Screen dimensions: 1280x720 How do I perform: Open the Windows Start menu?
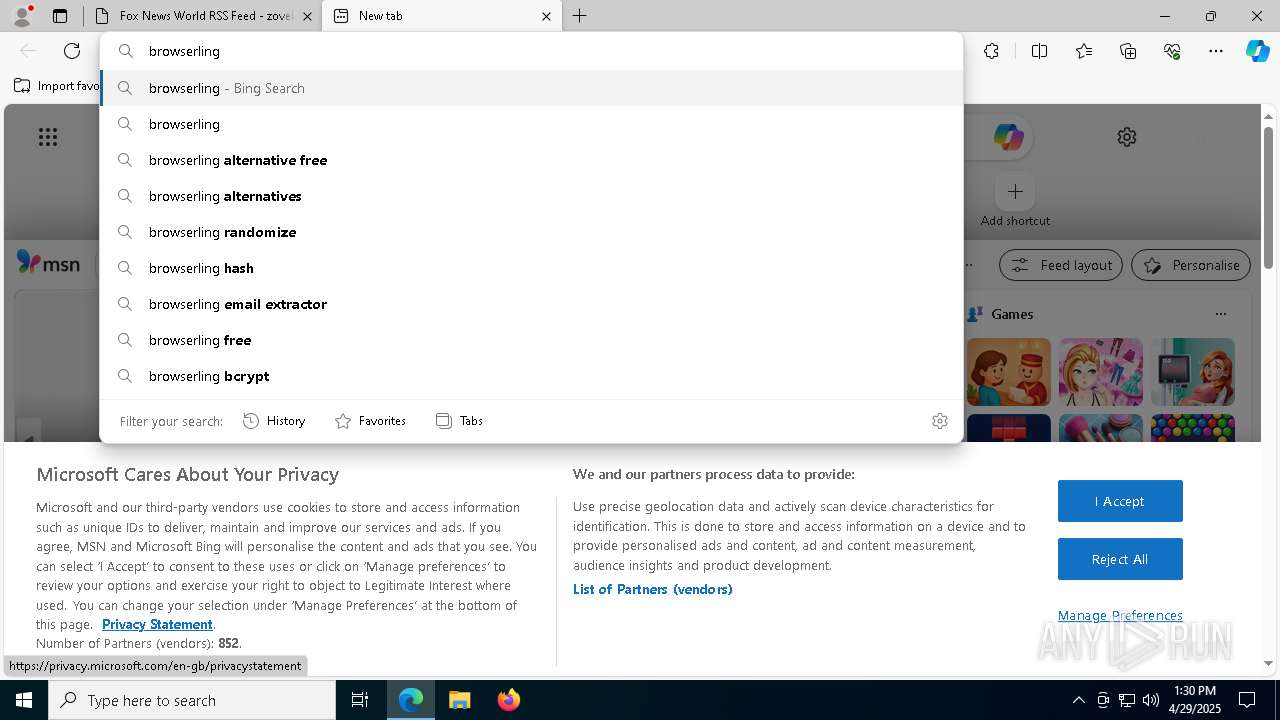click(24, 700)
